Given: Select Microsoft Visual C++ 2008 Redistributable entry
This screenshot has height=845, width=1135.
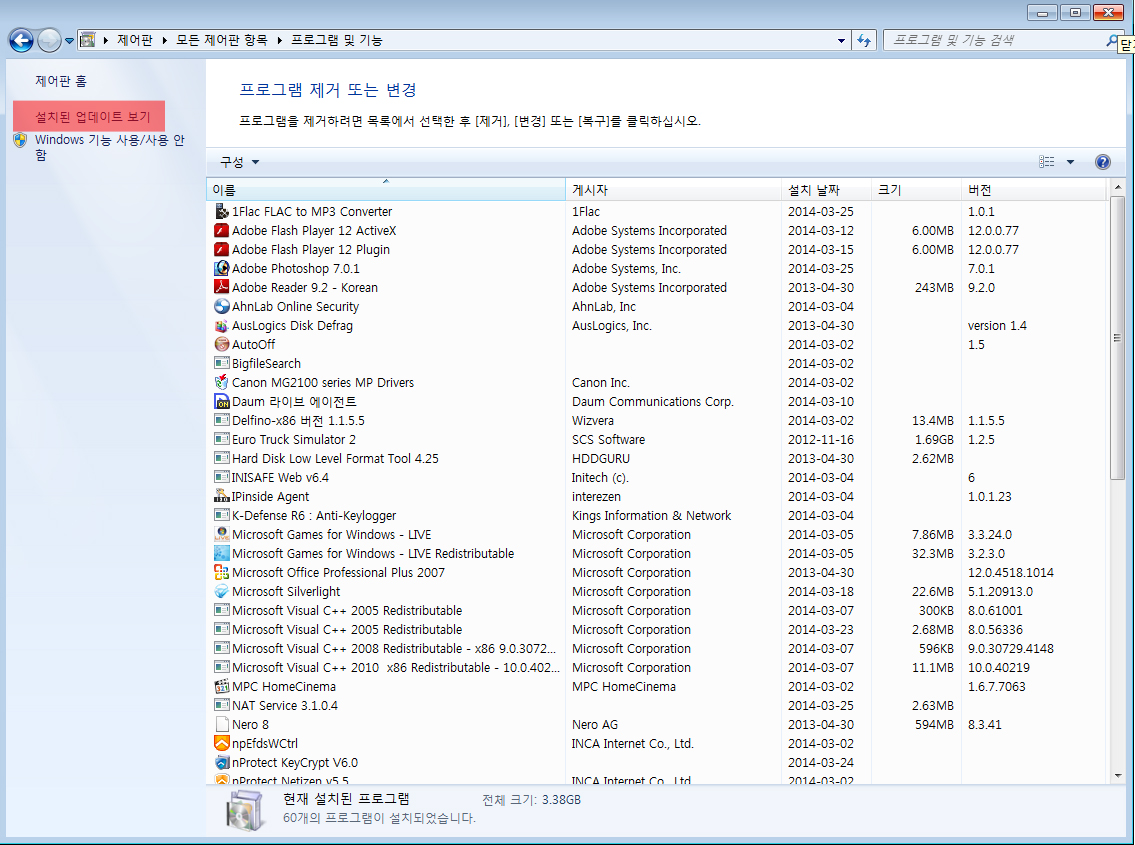Looking at the screenshot, I should click(657, 648).
